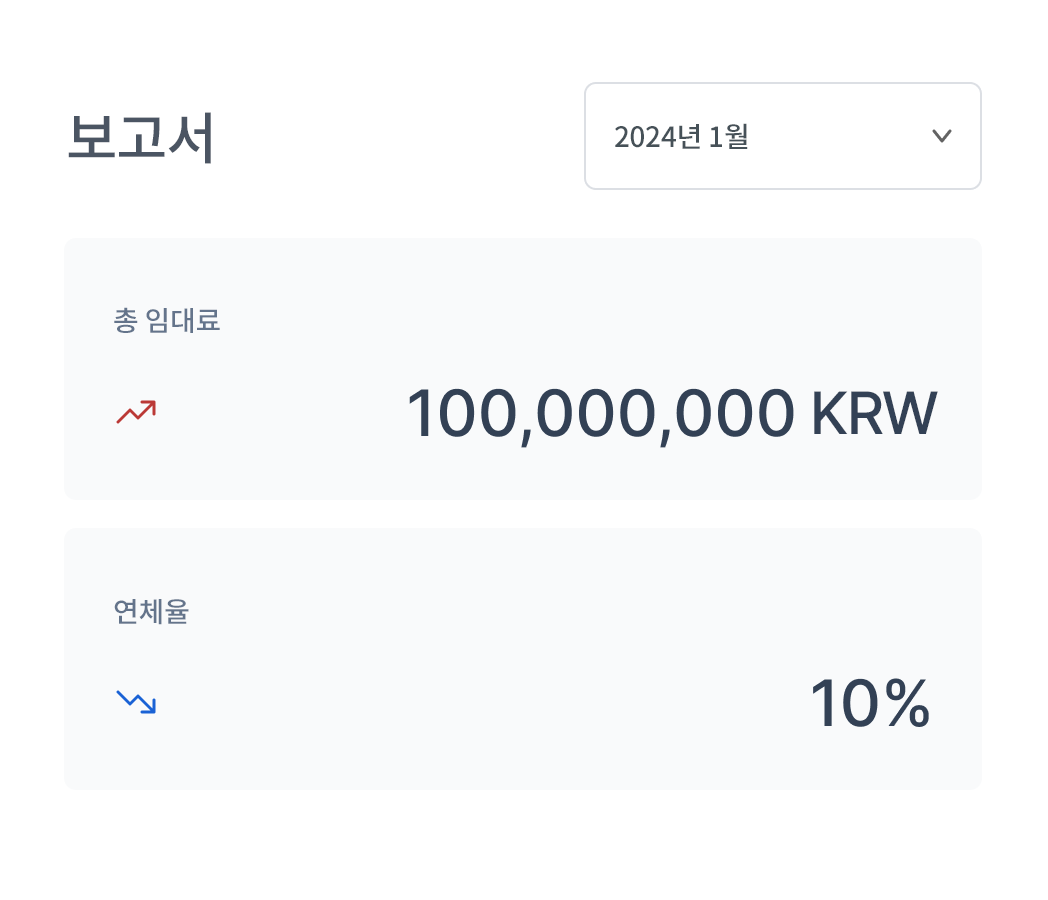This screenshot has width=1048, height=900.
Task: Click the 총 임대료 label
Action: tap(167, 321)
